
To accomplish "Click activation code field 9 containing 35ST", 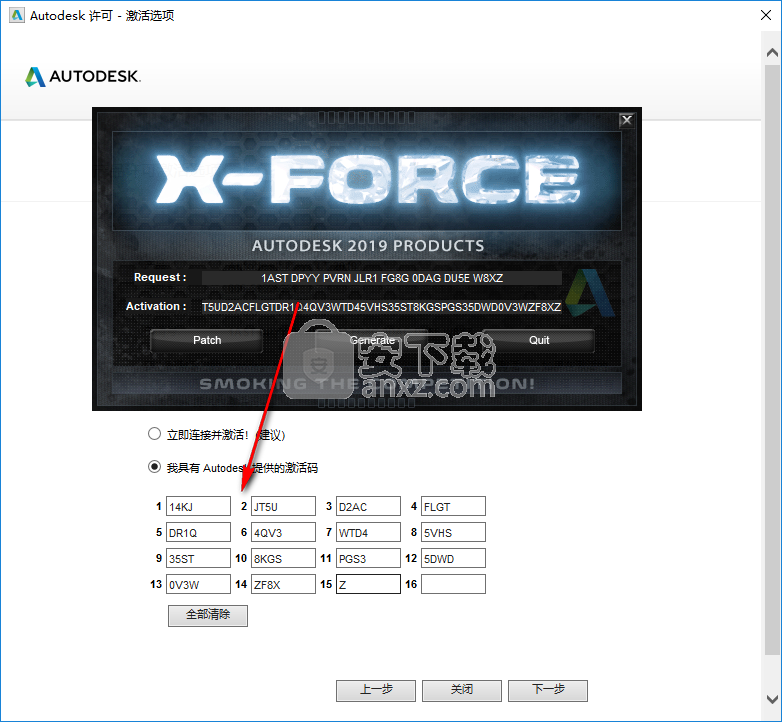I will 198,558.
